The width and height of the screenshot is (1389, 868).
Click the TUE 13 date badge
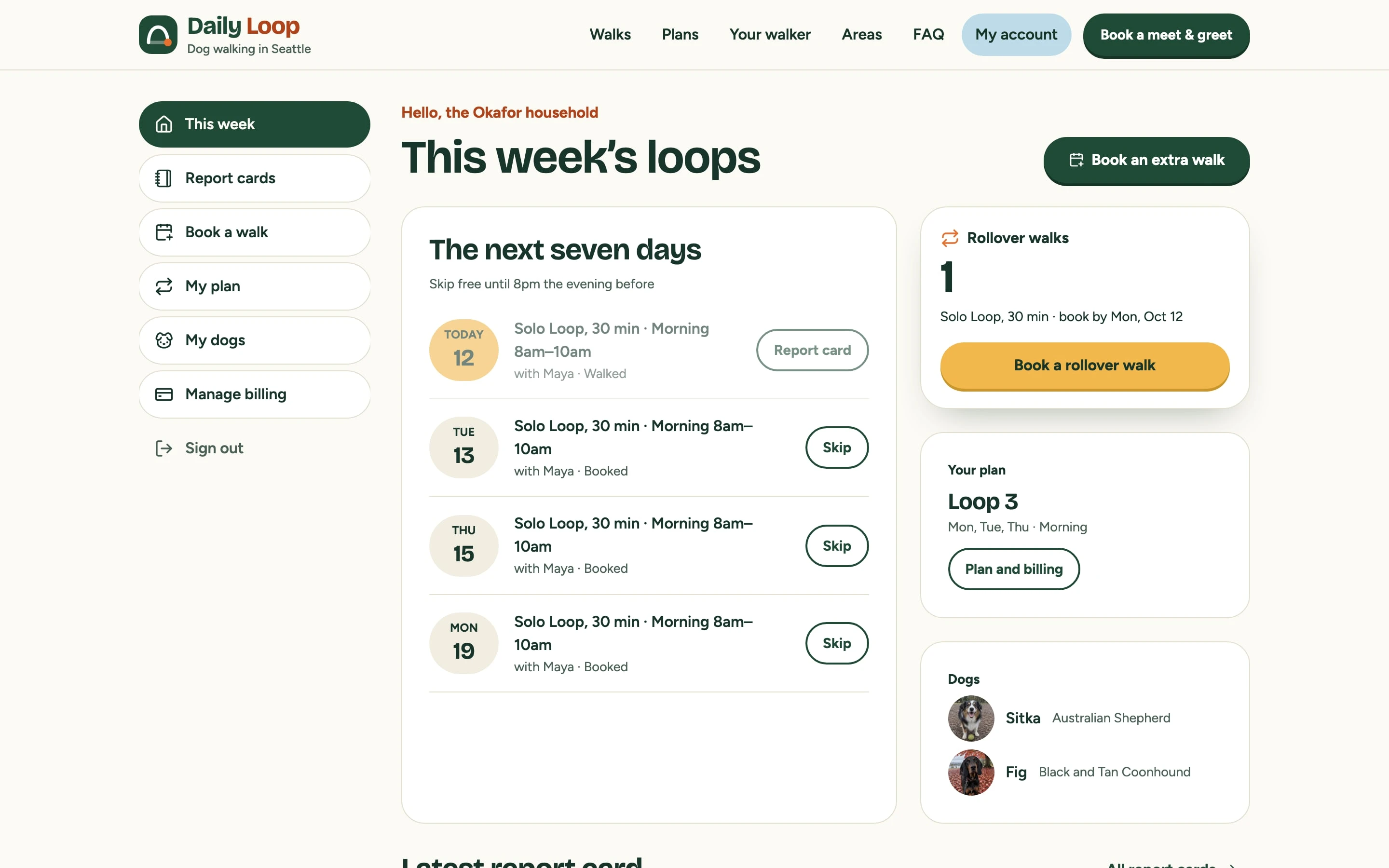point(464,447)
